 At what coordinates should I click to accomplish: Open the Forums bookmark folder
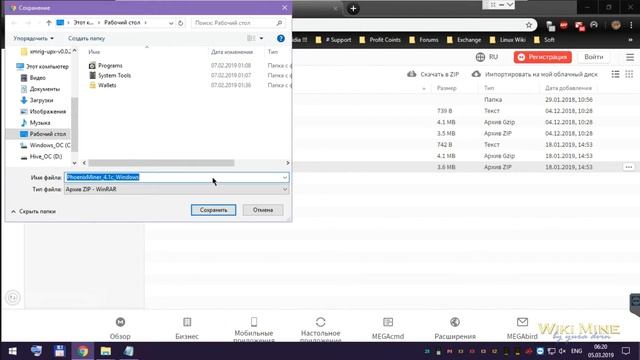(x=424, y=40)
